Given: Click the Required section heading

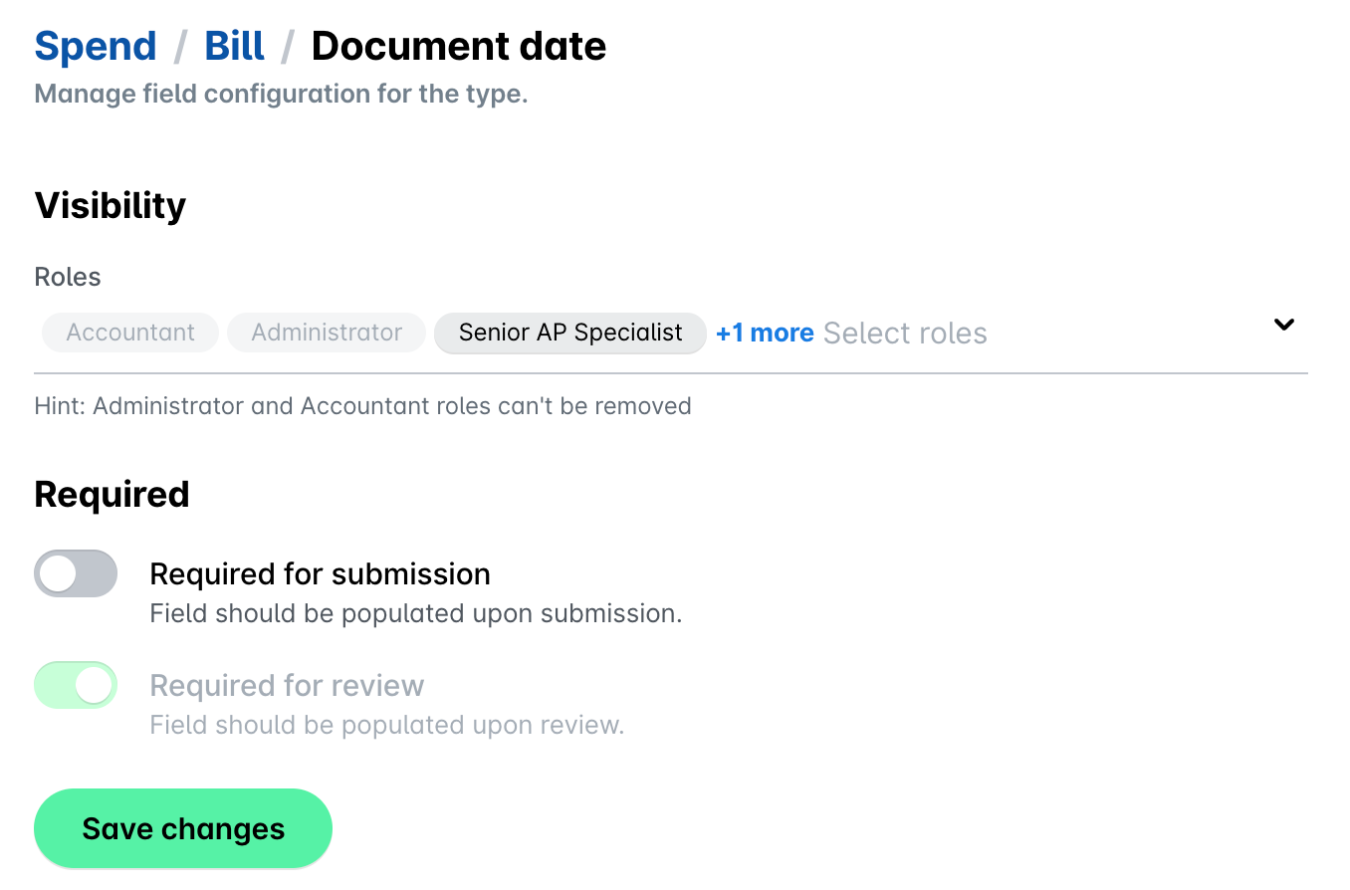Looking at the screenshot, I should point(112,494).
